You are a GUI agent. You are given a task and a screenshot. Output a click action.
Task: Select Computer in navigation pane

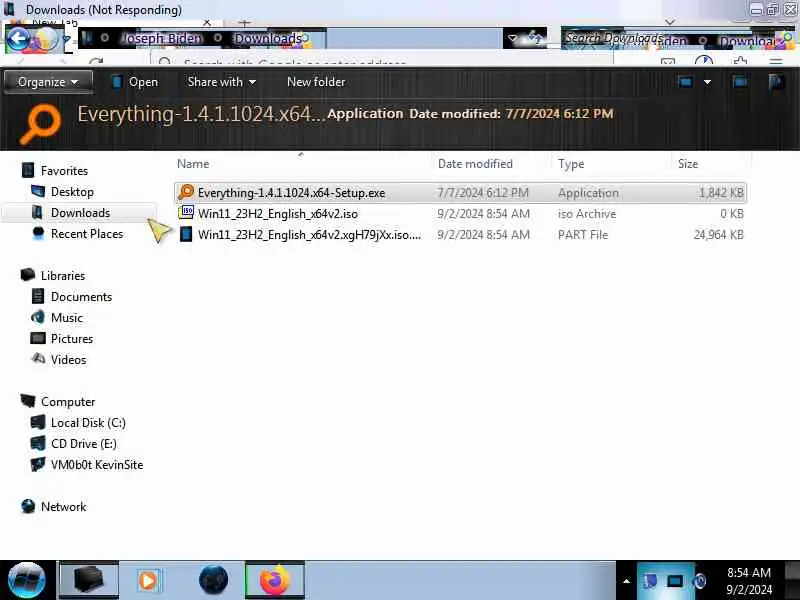coord(68,402)
